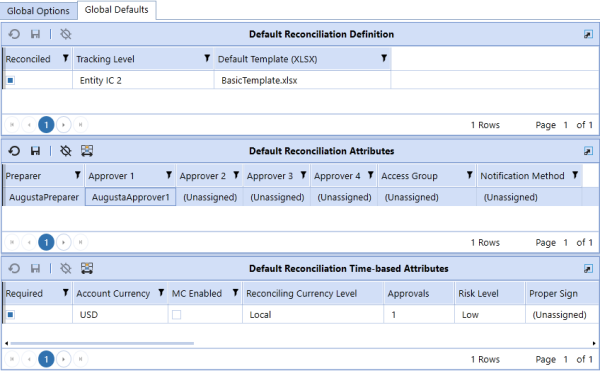Click the Refresh icon in Time-based Attributes toolbar

(x=14, y=268)
